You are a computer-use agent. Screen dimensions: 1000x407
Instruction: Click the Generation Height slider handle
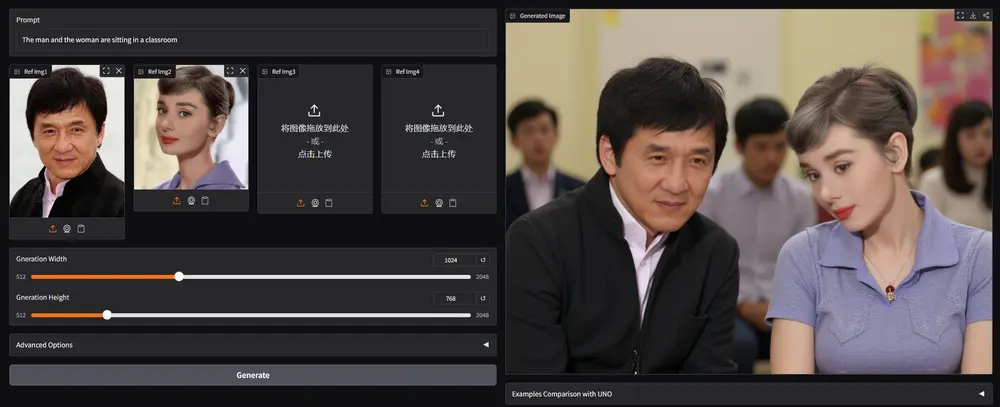click(x=107, y=315)
